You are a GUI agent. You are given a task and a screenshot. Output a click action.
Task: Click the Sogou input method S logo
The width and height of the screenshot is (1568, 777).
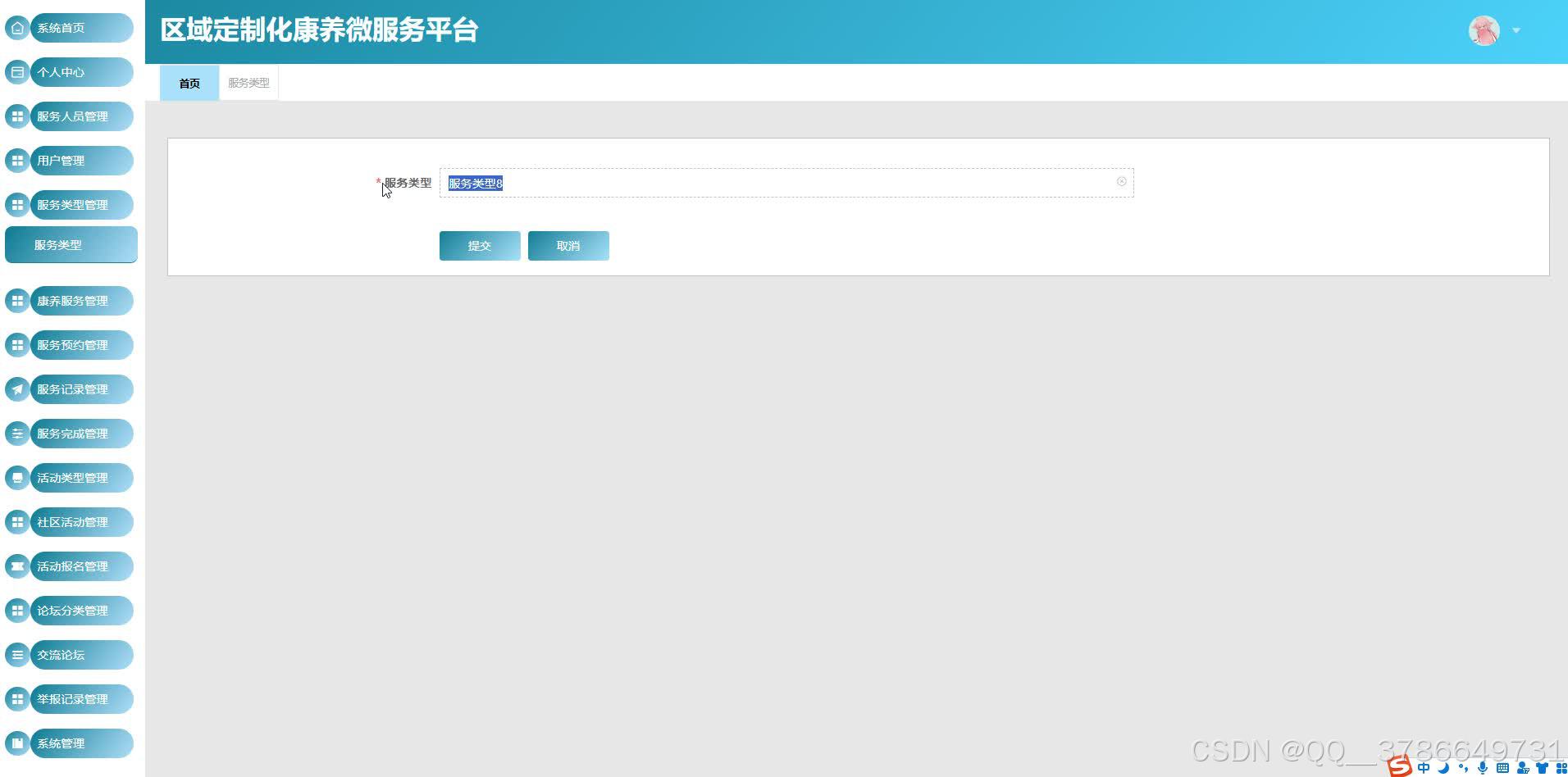tap(1400, 766)
